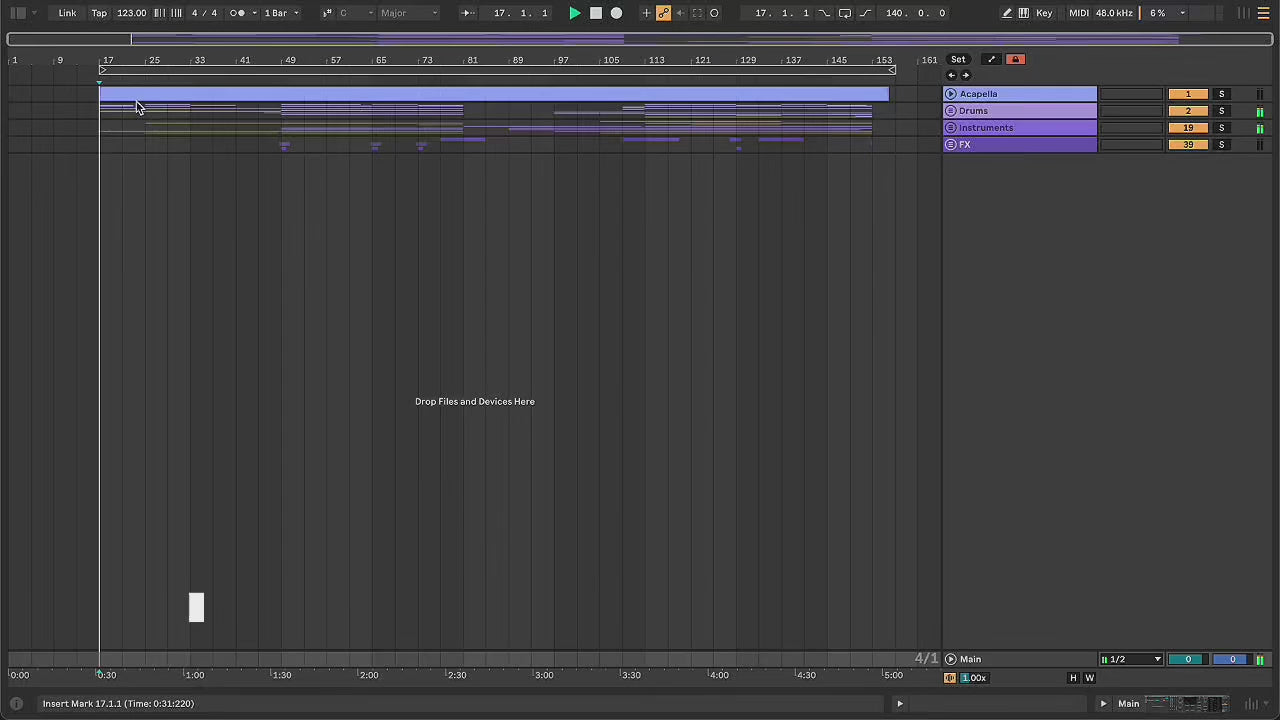Image resolution: width=1280 pixels, height=720 pixels.
Task: Toggle the Key map mode
Action: [1043, 13]
